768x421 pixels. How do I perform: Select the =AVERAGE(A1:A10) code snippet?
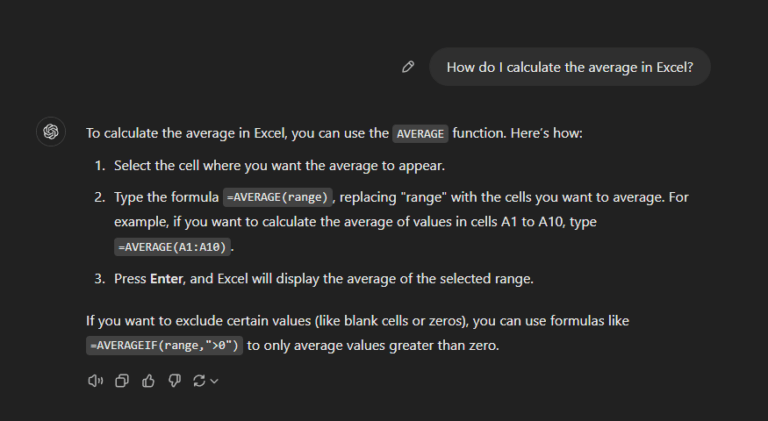pos(173,246)
